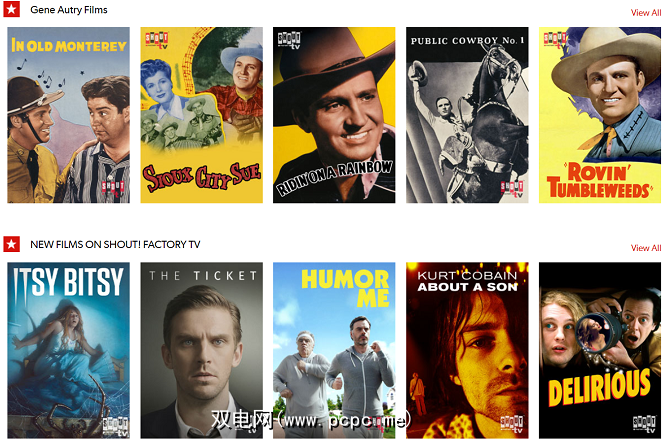Click Shout TV logo on Delirious poster
This screenshot has height=444, width=670.
point(644,424)
